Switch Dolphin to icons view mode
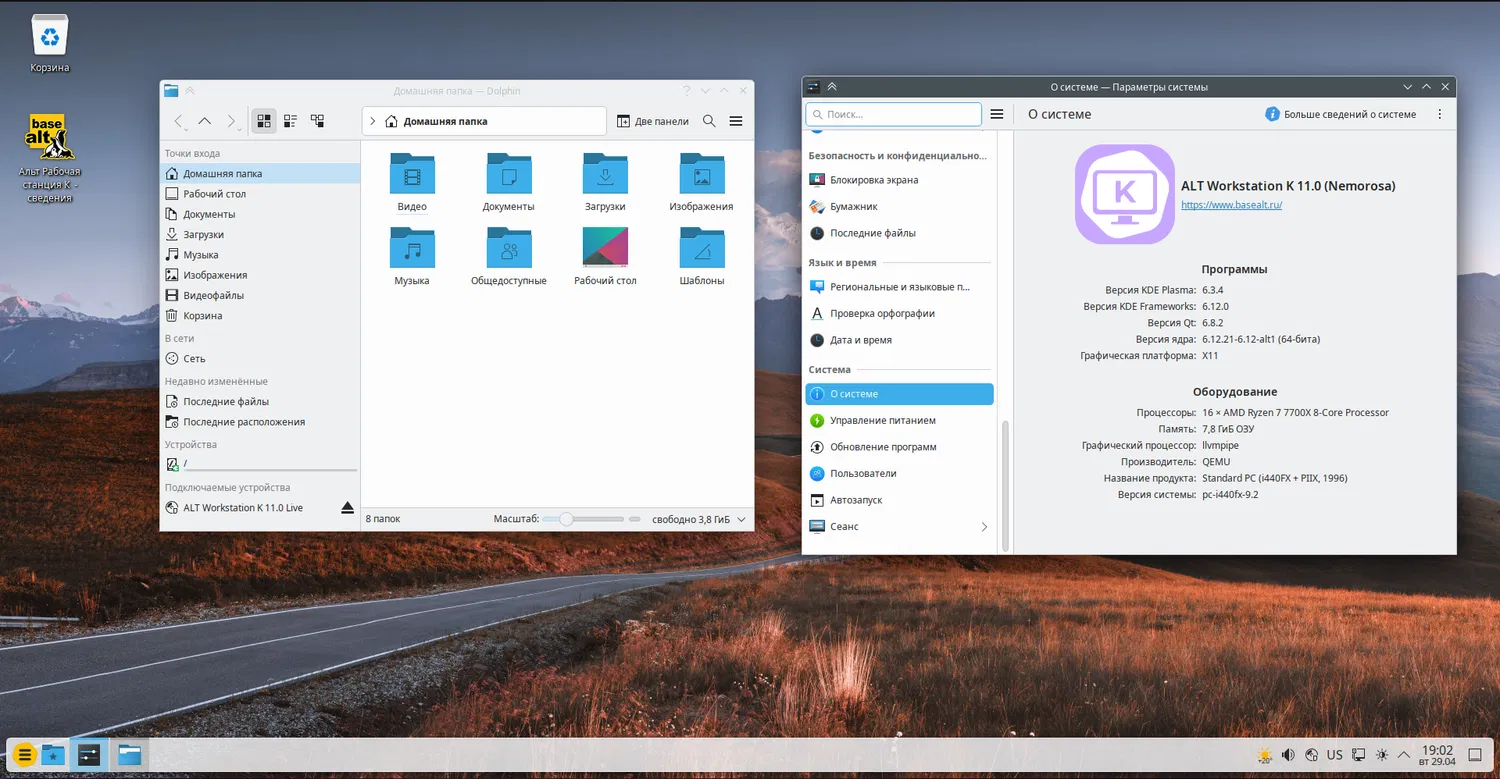This screenshot has width=1500, height=779. tap(264, 121)
